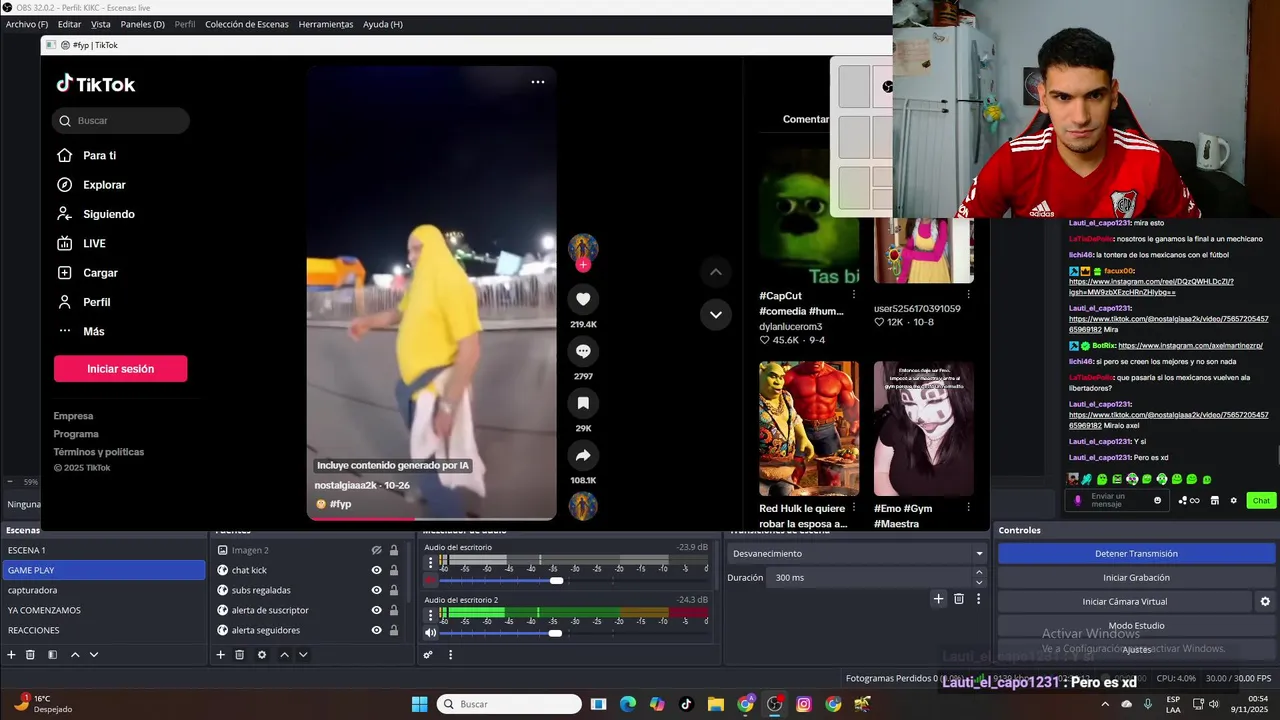Bookmark the TikTok video (29K)
1280x720 pixels.
tap(583, 403)
